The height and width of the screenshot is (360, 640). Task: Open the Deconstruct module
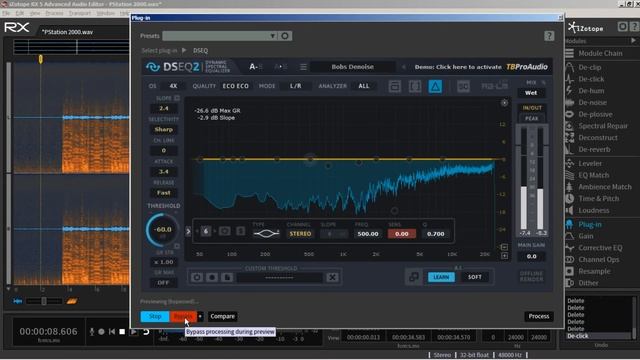coord(598,138)
